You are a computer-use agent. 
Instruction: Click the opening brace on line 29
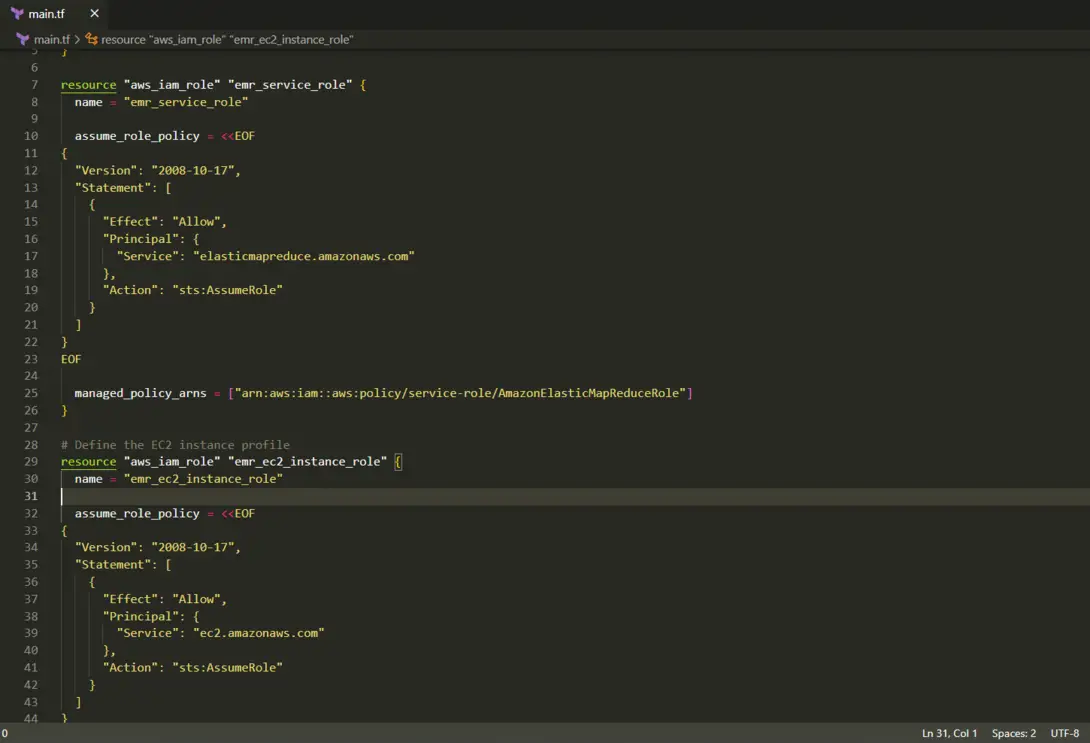pos(398,462)
